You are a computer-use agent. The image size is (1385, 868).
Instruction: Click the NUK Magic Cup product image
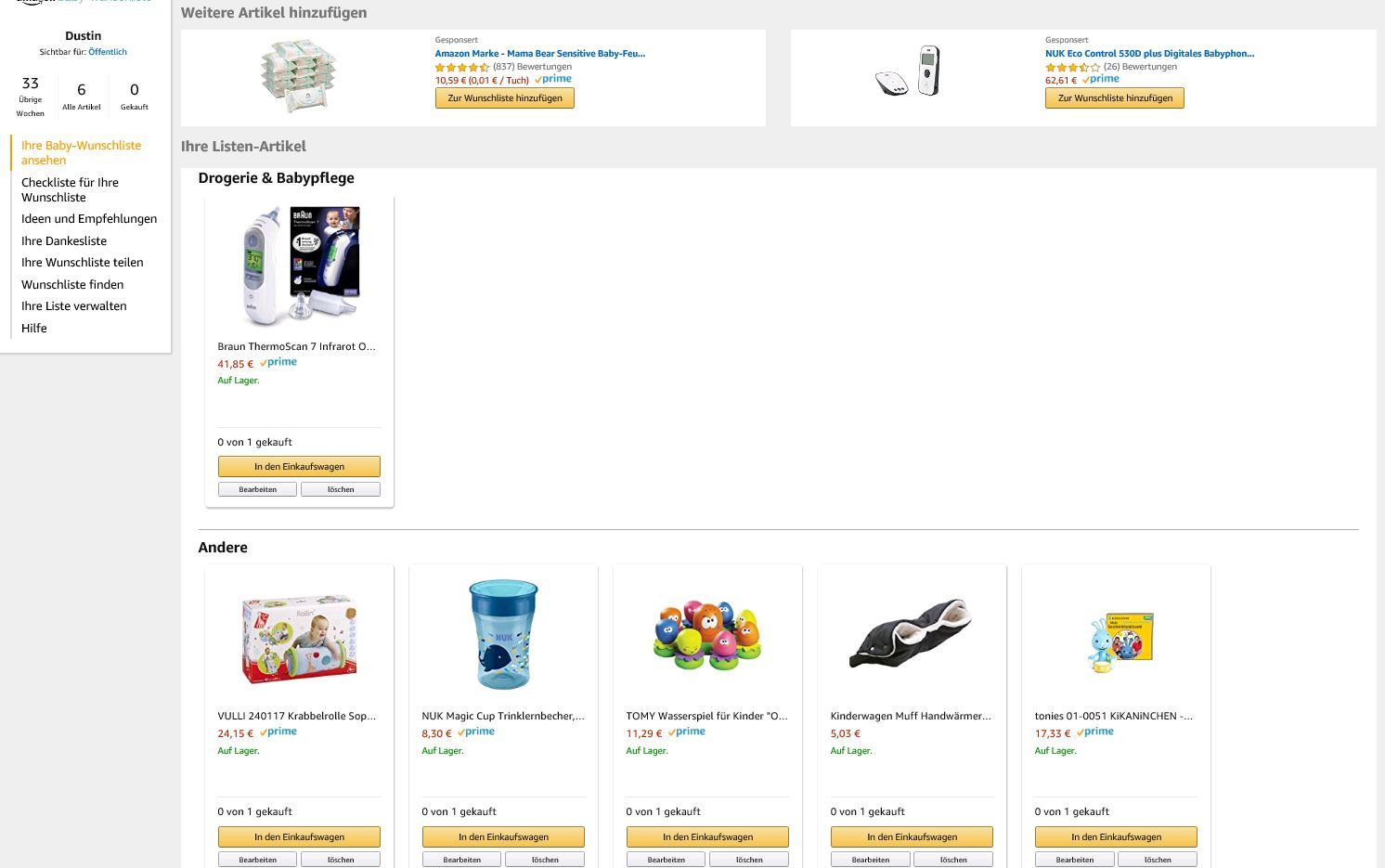pos(503,635)
